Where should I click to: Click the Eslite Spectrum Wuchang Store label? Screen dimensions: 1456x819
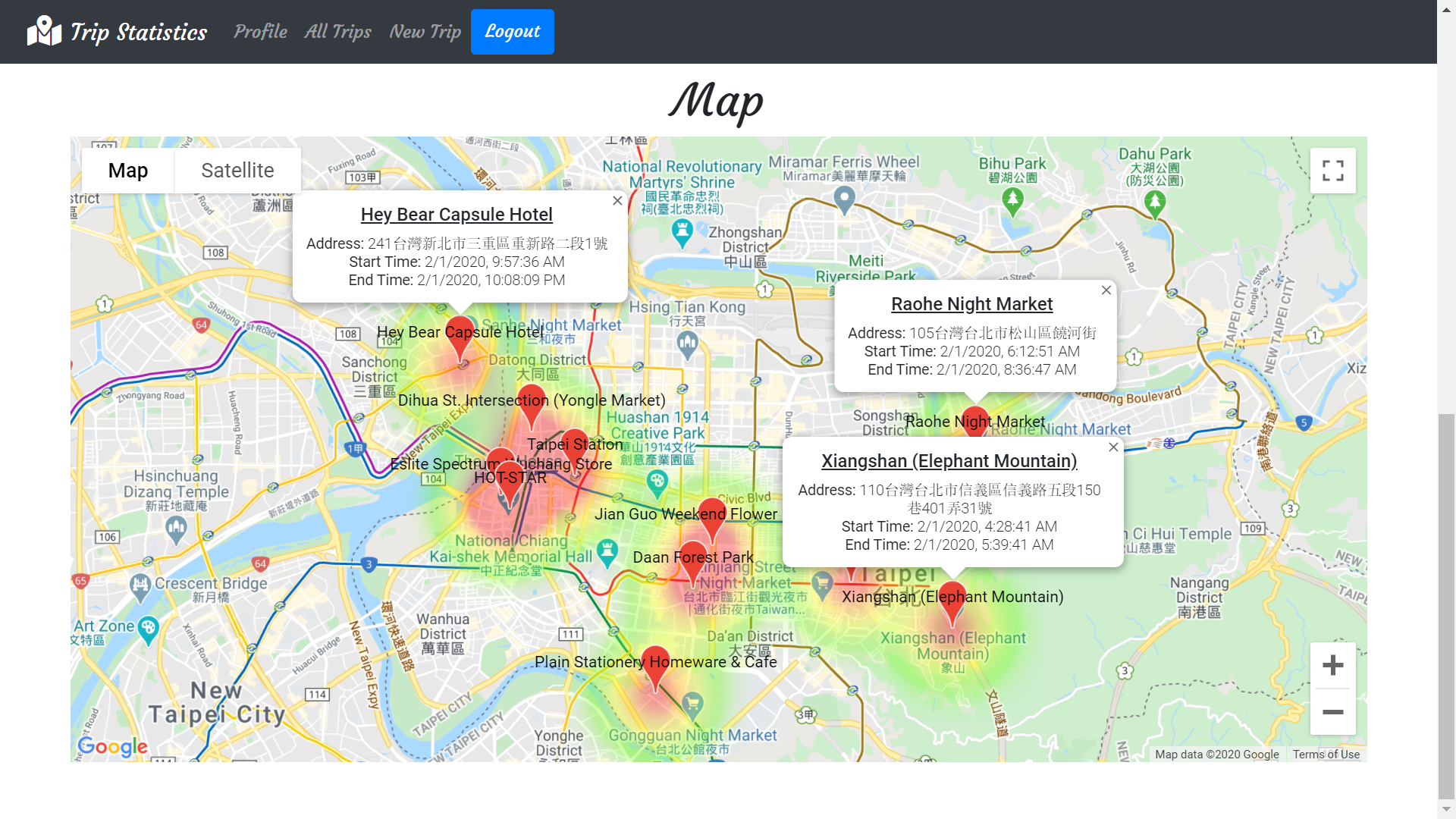[x=501, y=464]
